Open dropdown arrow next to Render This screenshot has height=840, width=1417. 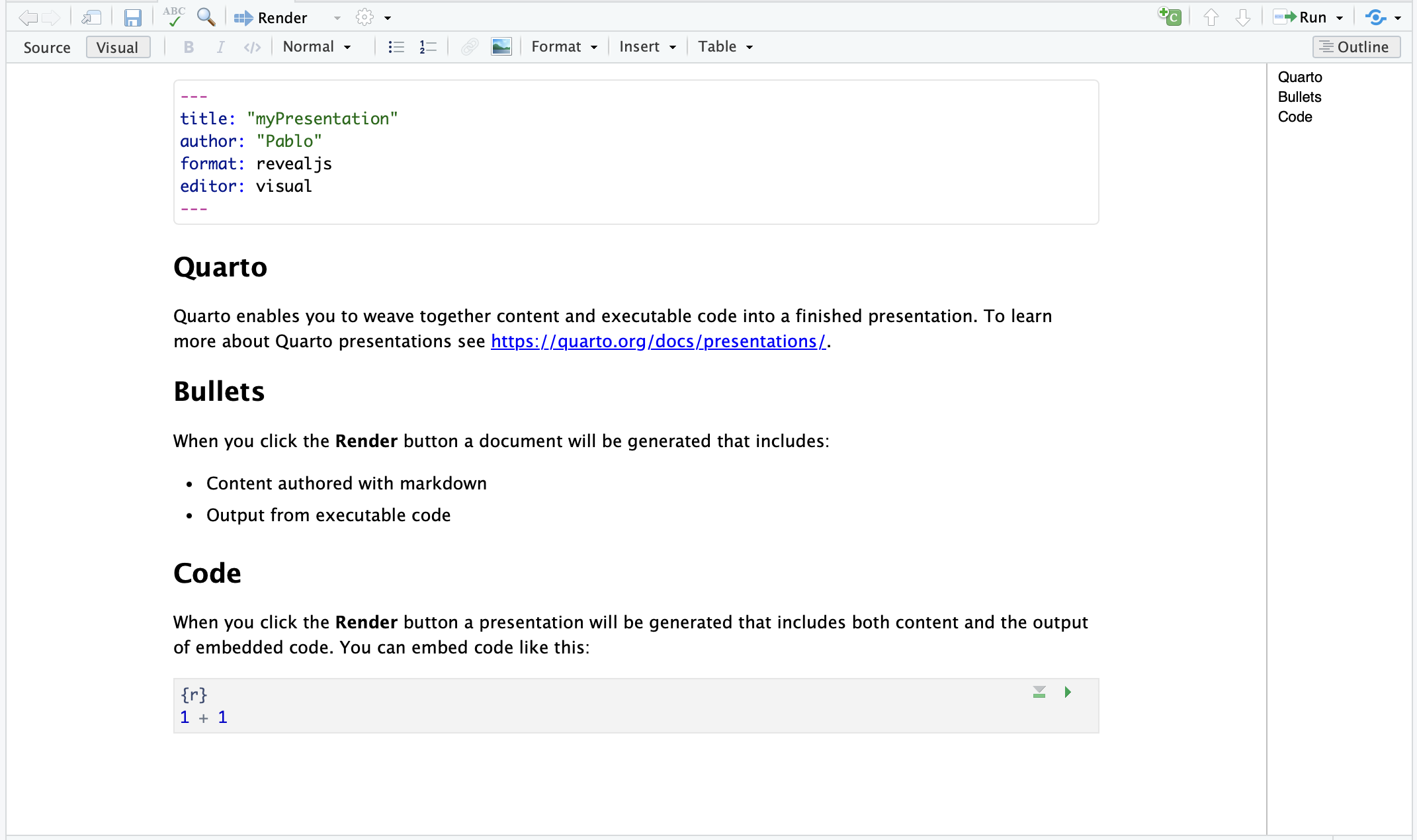click(337, 18)
